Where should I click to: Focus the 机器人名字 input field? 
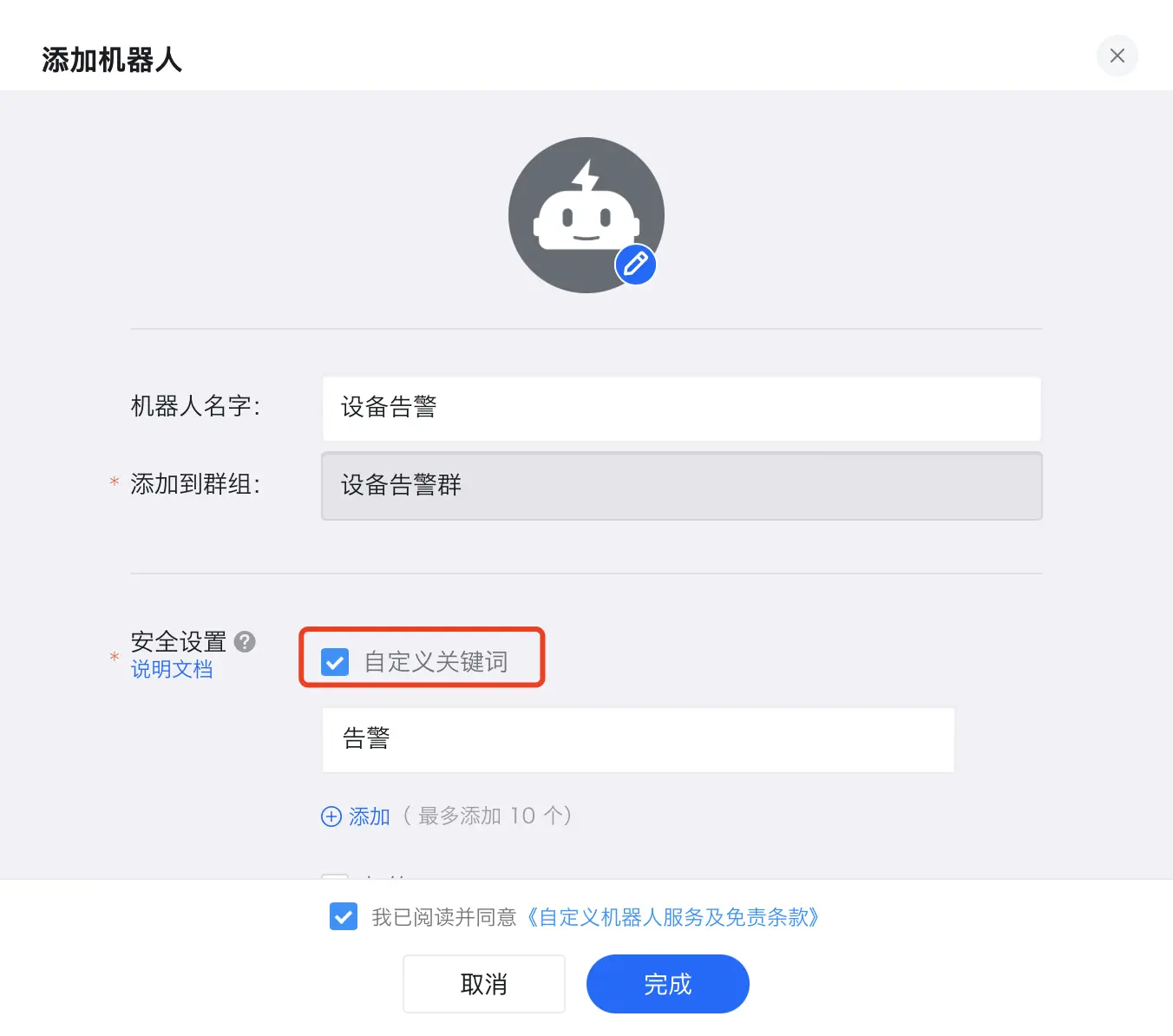coord(681,408)
